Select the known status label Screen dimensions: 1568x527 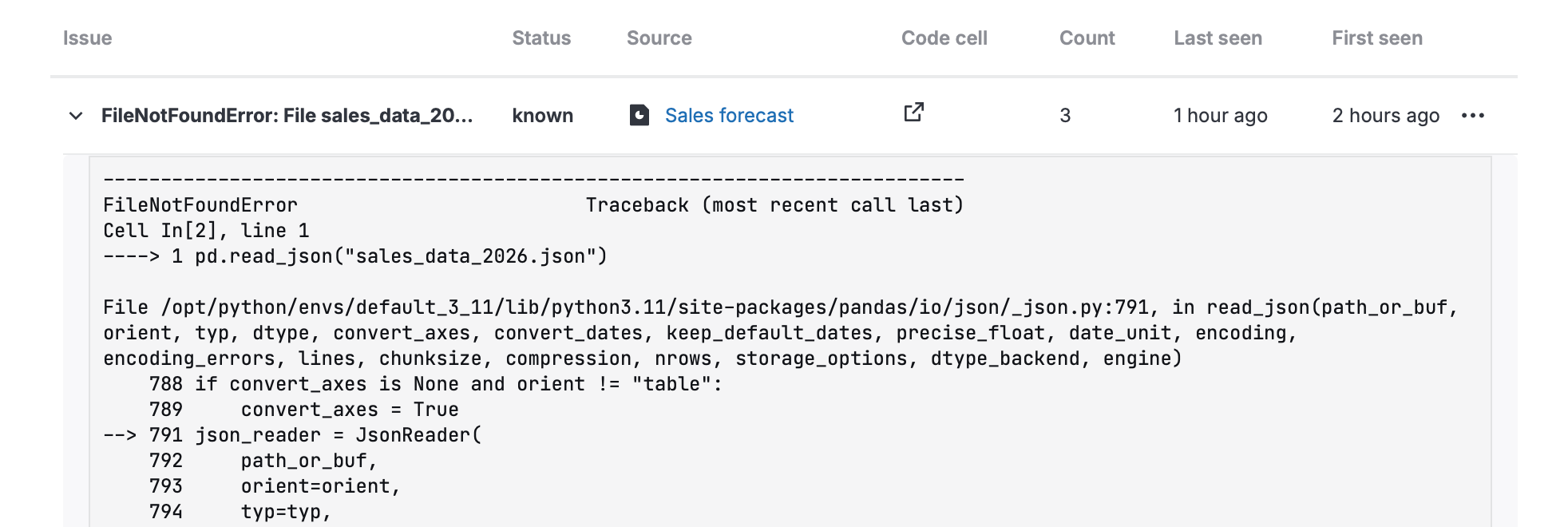pyautogui.click(x=542, y=116)
